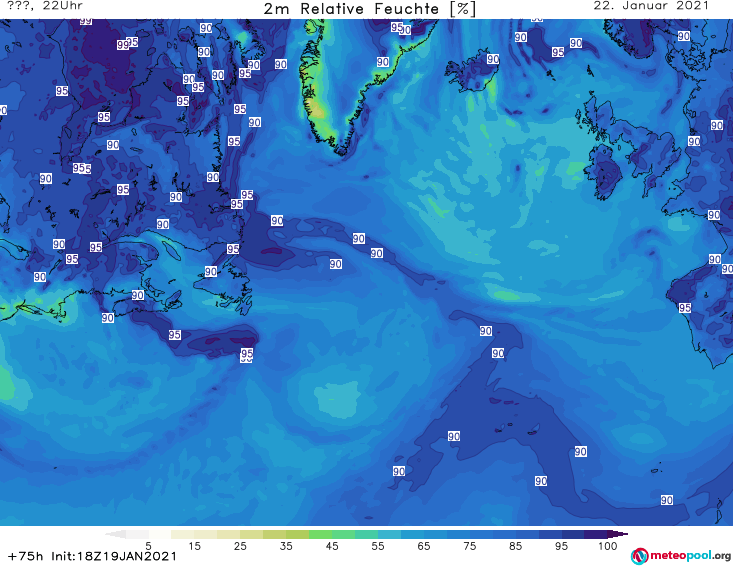Click the meteopool.org logo icon
Viewport: 733px width, 566px height.
pyautogui.click(x=639, y=556)
